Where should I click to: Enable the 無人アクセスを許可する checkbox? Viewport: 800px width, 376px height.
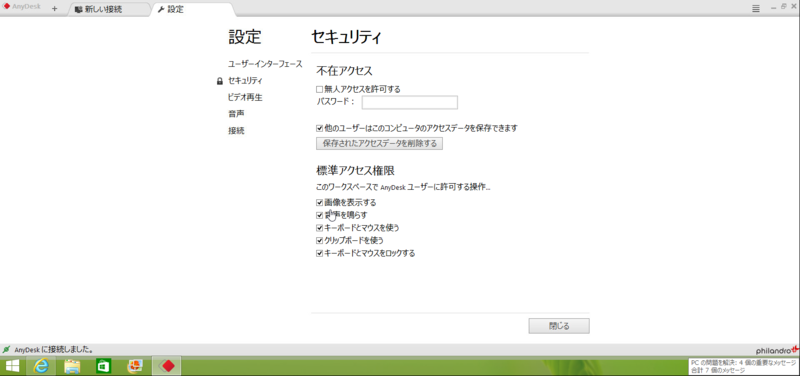pyautogui.click(x=319, y=89)
